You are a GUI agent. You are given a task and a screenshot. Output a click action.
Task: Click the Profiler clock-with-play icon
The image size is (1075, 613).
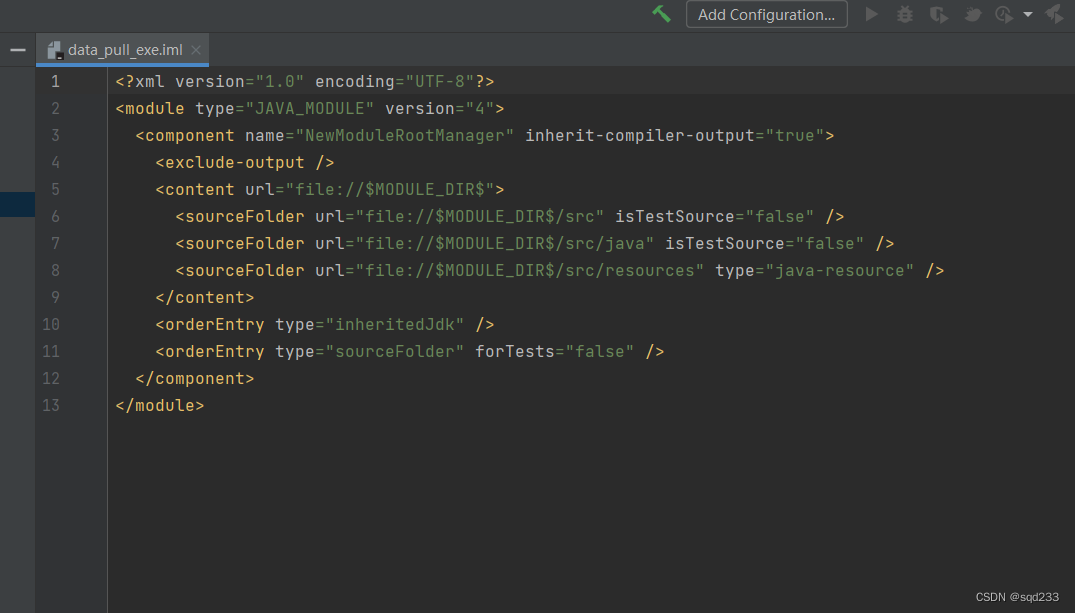click(x=1004, y=14)
